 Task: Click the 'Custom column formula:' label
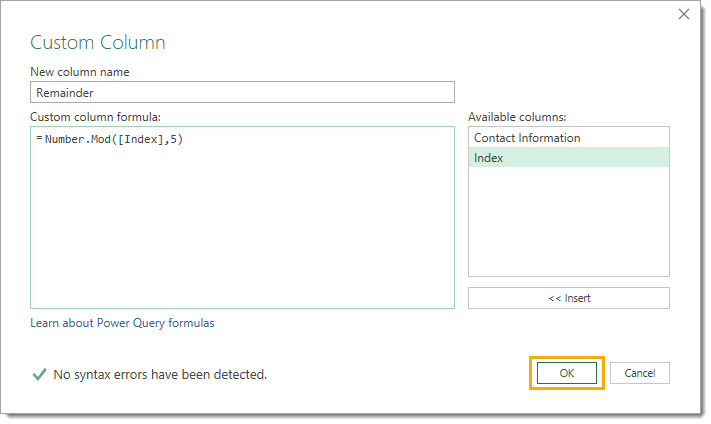tap(95, 117)
